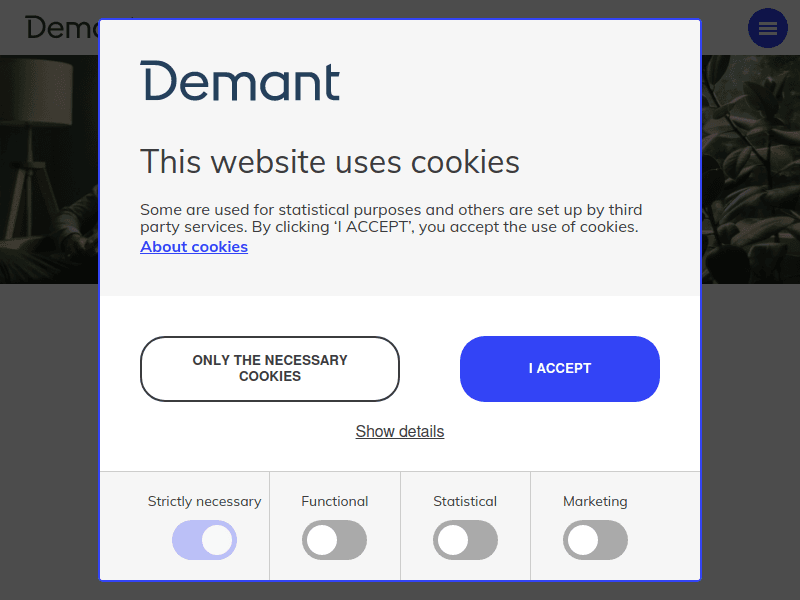Open the About cookies link
This screenshot has width=800, height=600.
[194, 247]
